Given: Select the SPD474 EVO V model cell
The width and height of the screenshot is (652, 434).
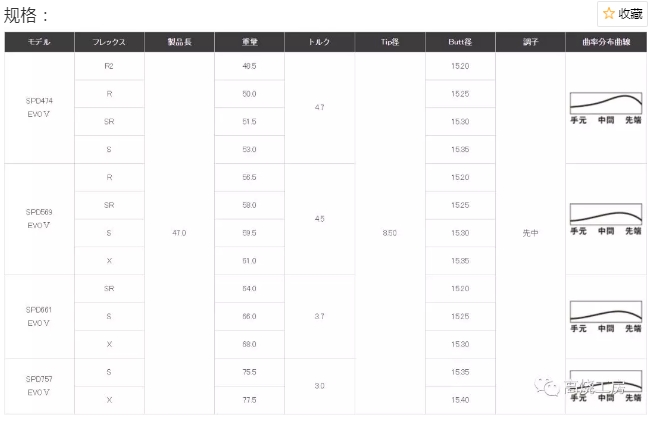Looking at the screenshot, I should (x=39, y=107).
